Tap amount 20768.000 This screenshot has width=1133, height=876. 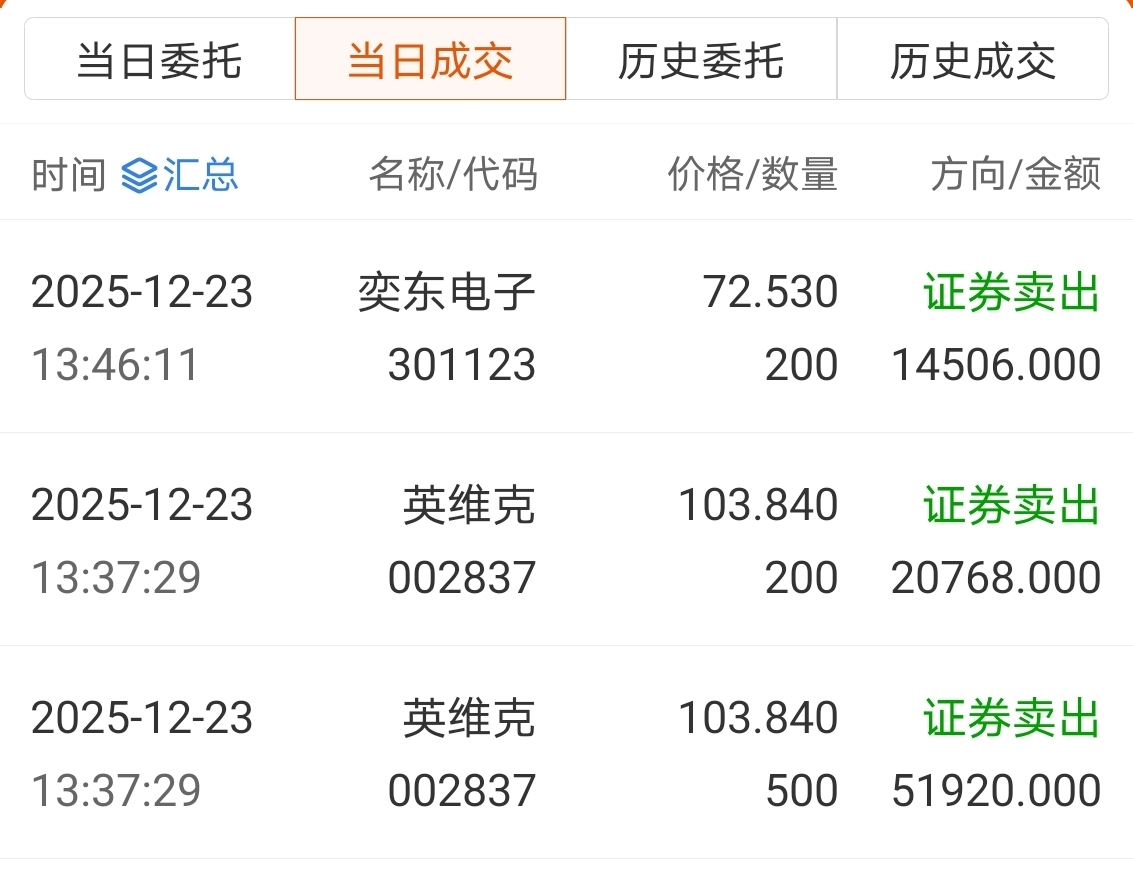pos(996,577)
